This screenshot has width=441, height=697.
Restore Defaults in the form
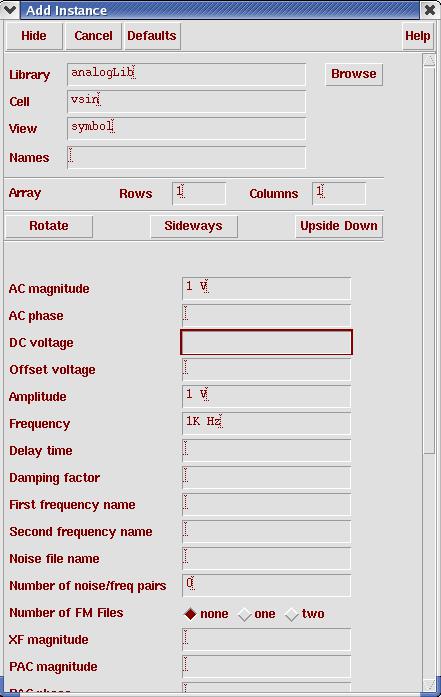click(x=152, y=36)
